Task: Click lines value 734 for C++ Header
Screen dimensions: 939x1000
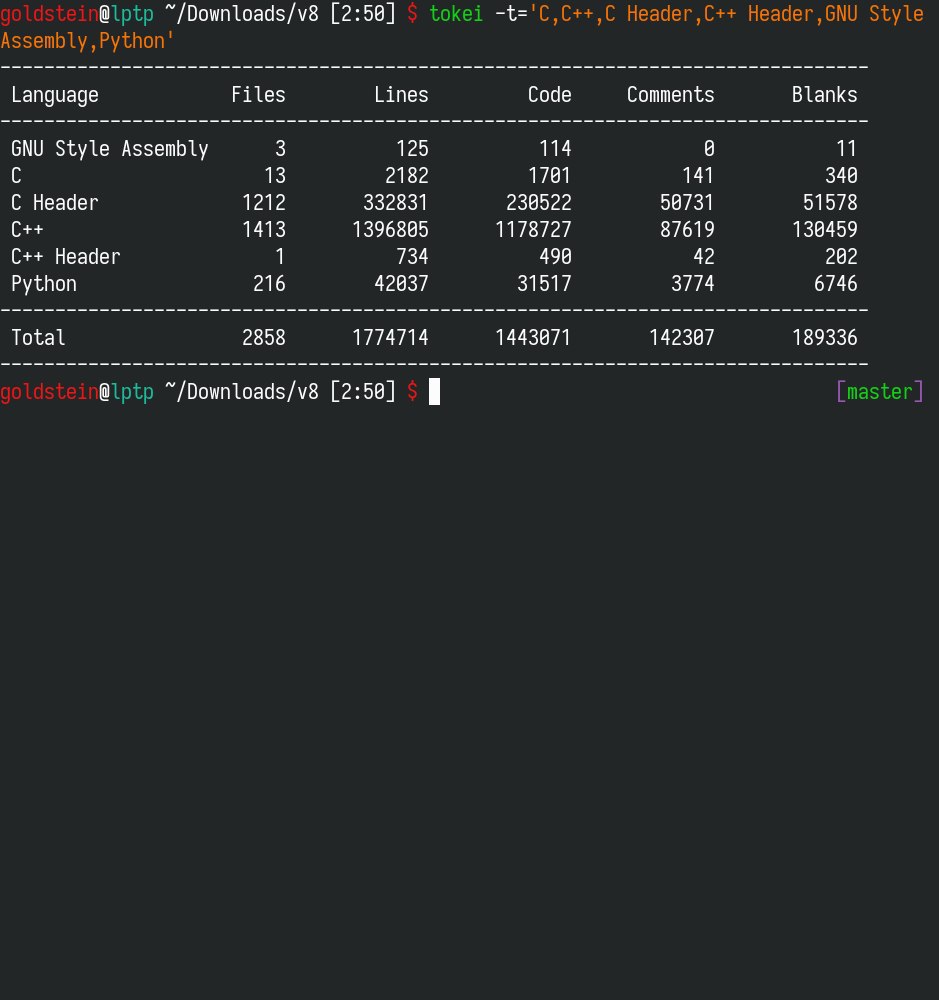Action: point(412,257)
